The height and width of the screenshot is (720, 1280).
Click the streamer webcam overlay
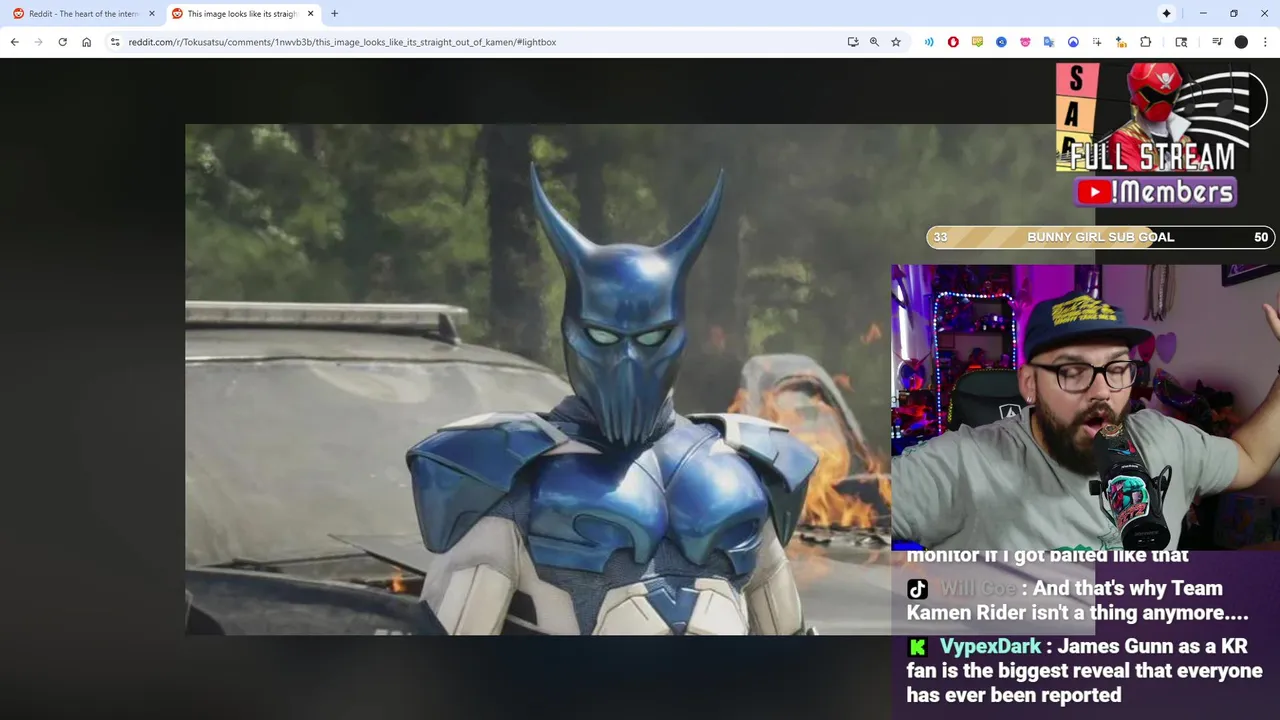click(x=1085, y=407)
